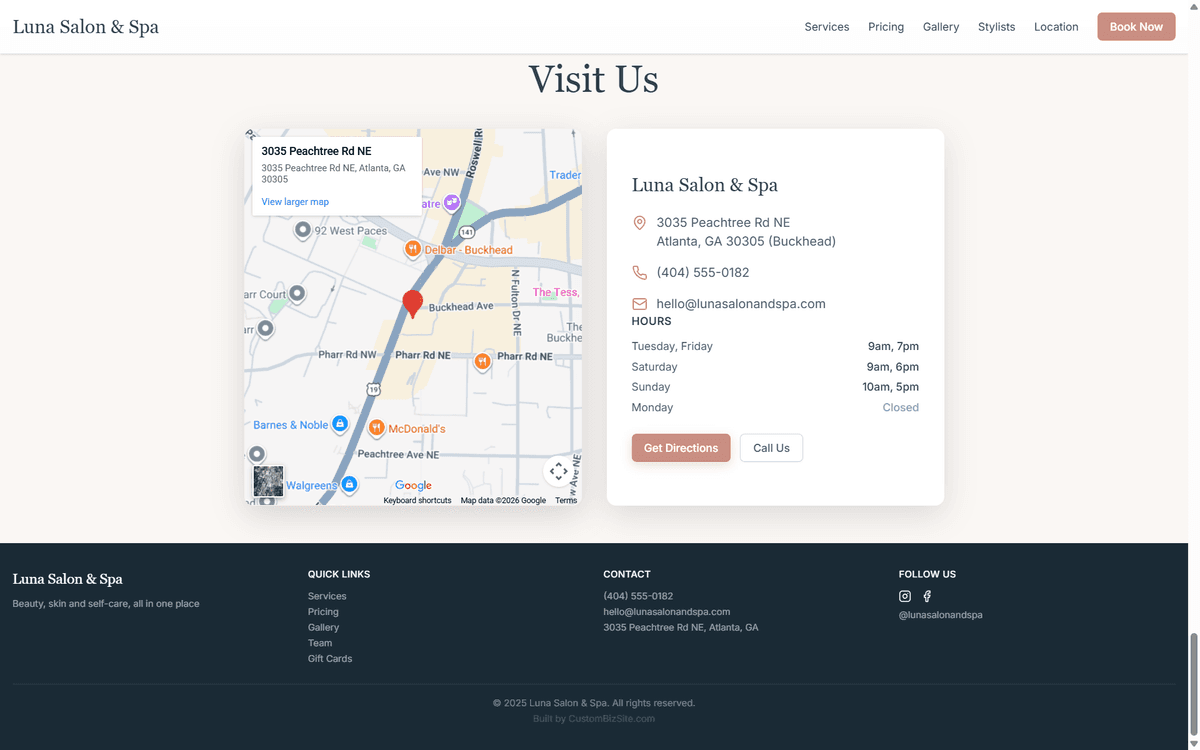Screen dimensions: 1200x750
Task: Click the View larger map link
Action: (295, 202)
